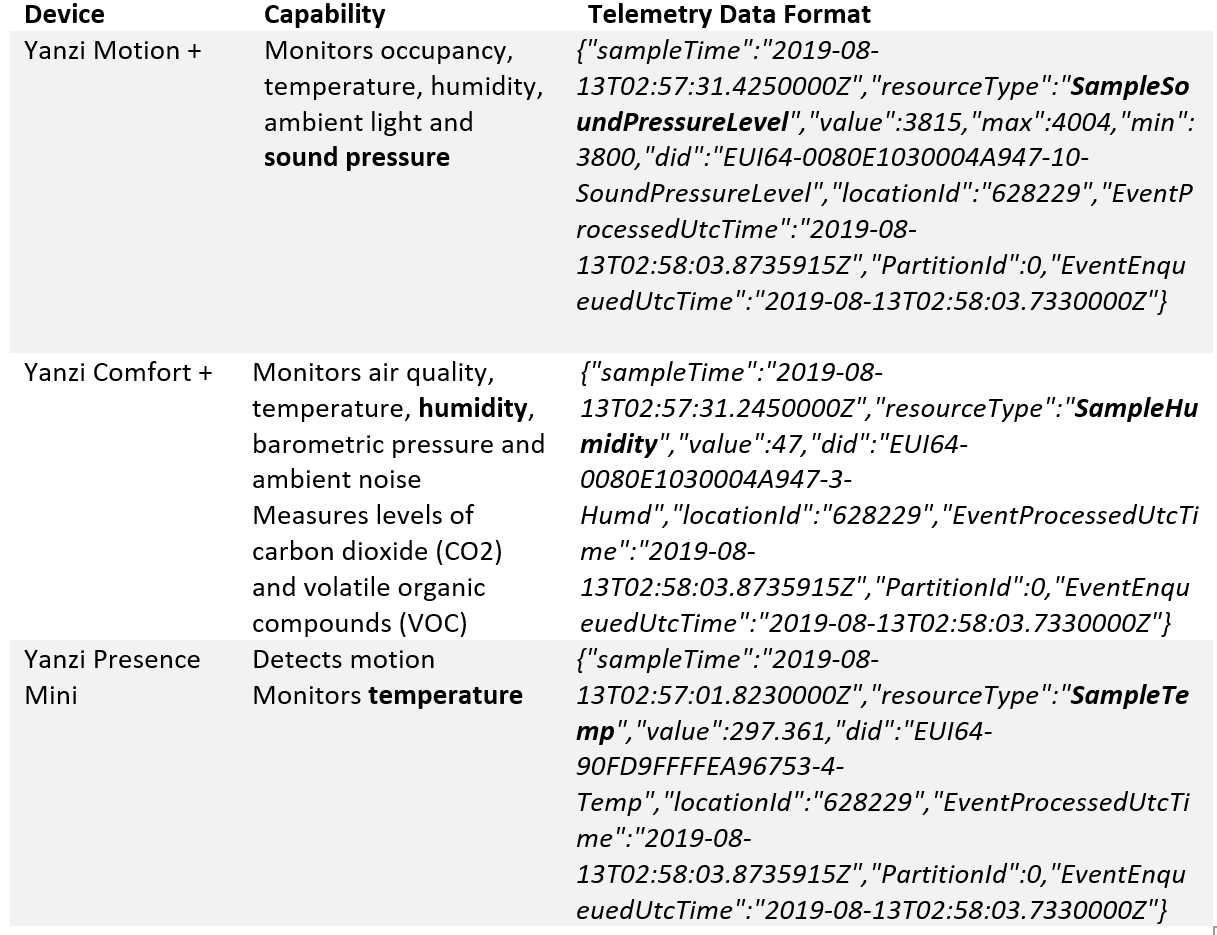Click the bold "humidity" capability word
Image resolution: width=1217 pixels, height=935 pixels.
[472, 408]
